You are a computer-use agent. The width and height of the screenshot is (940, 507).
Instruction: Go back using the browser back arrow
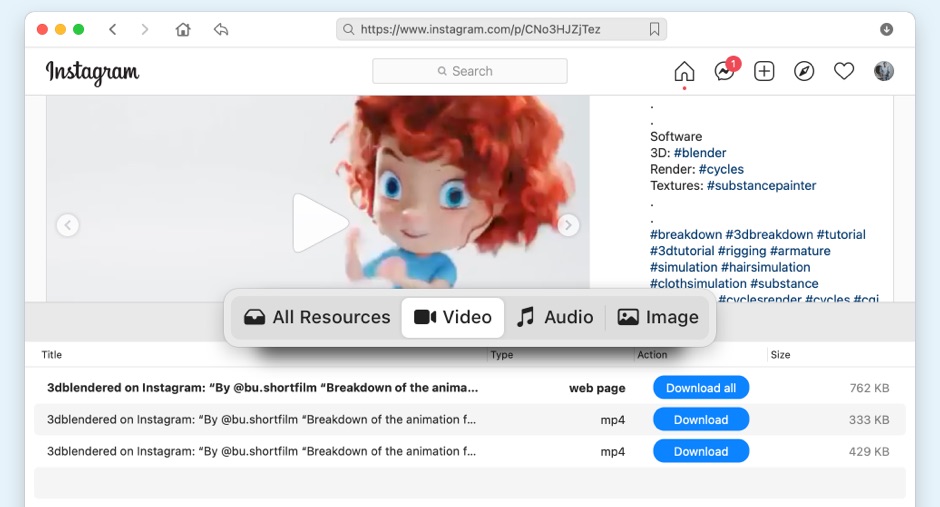[x=112, y=29]
